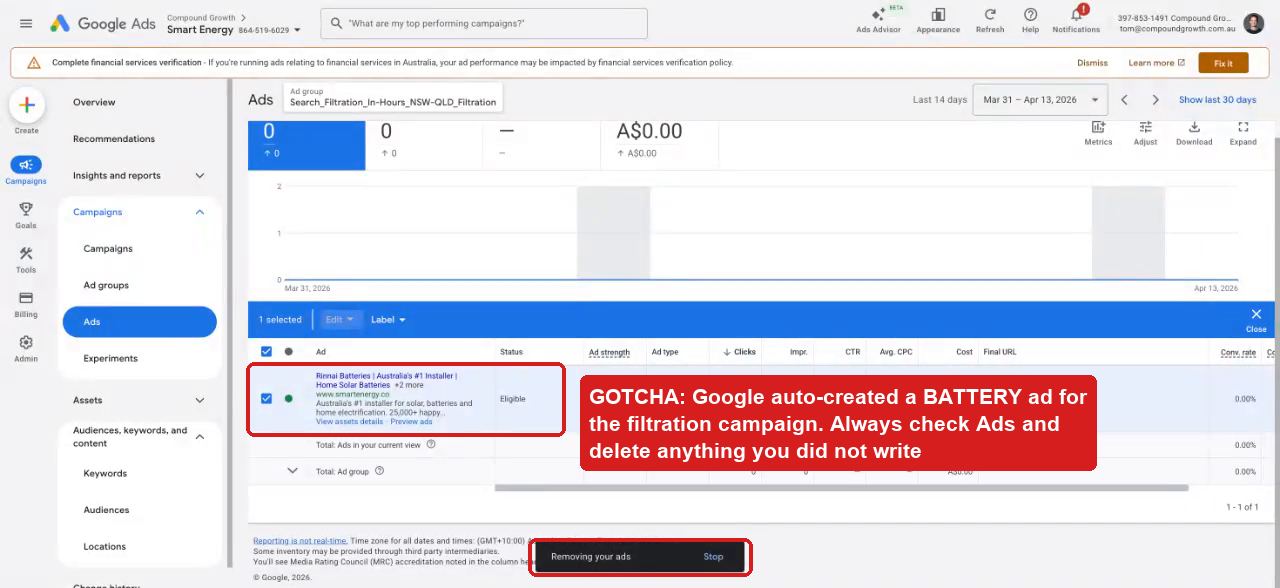Open the Label dropdown in action bar
The height and width of the screenshot is (588, 1280).
click(x=388, y=320)
